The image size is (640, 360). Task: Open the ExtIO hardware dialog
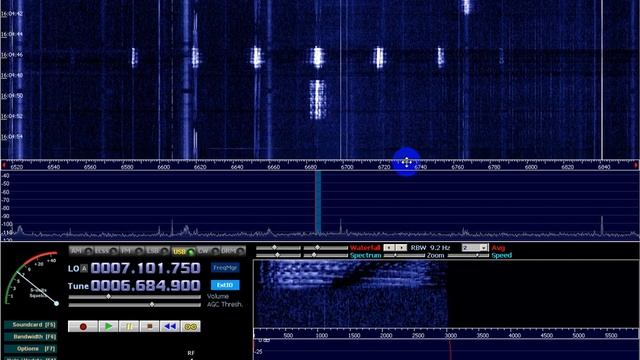(x=225, y=285)
